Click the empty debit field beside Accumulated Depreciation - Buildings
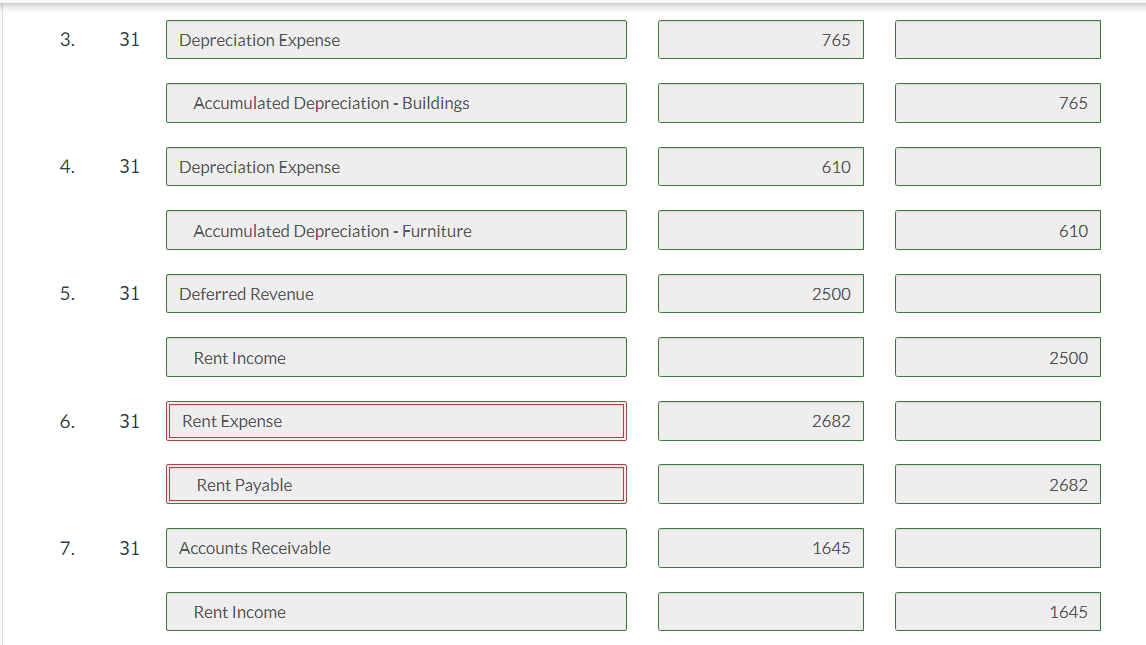 click(x=761, y=103)
